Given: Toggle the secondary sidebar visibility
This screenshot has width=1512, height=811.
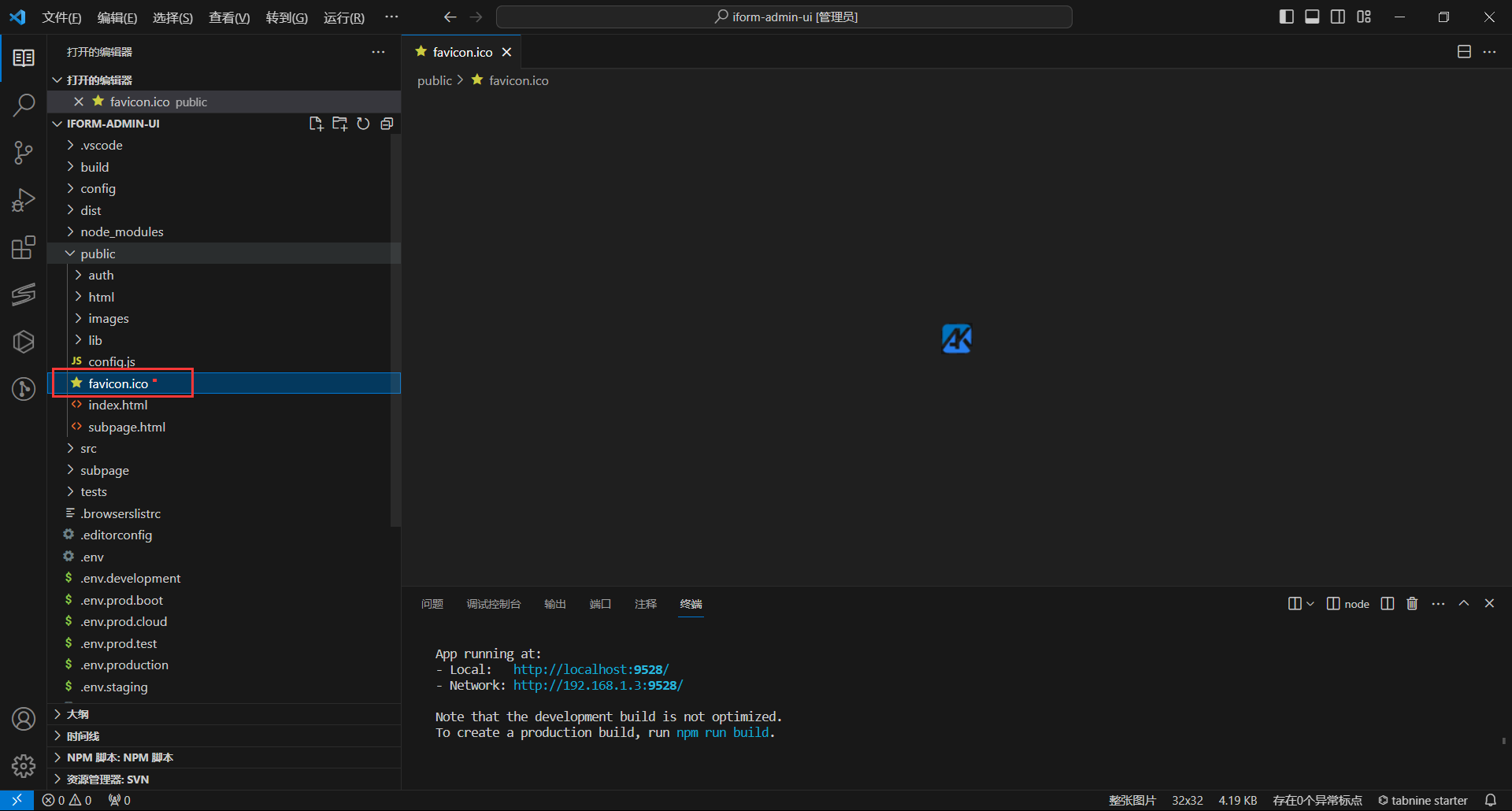Looking at the screenshot, I should [1338, 17].
